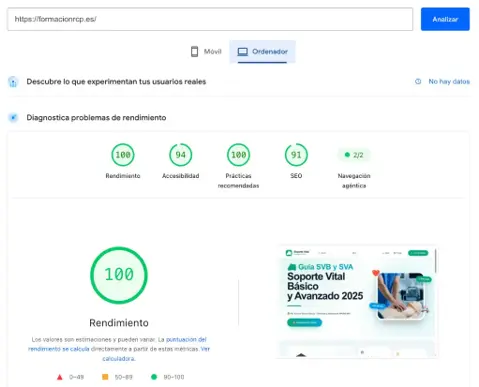Click the large Rendimiento title text

119,323
